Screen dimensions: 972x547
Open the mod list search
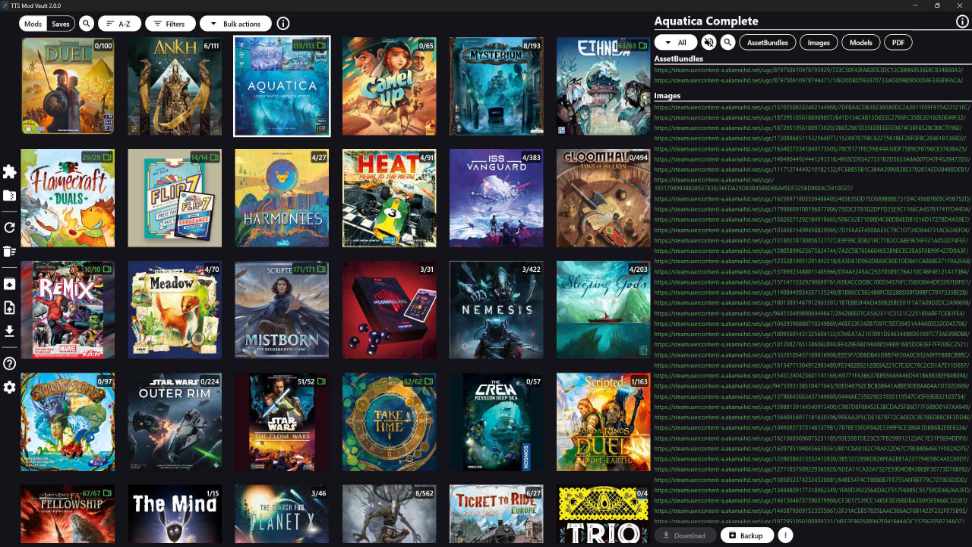point(86,24)
